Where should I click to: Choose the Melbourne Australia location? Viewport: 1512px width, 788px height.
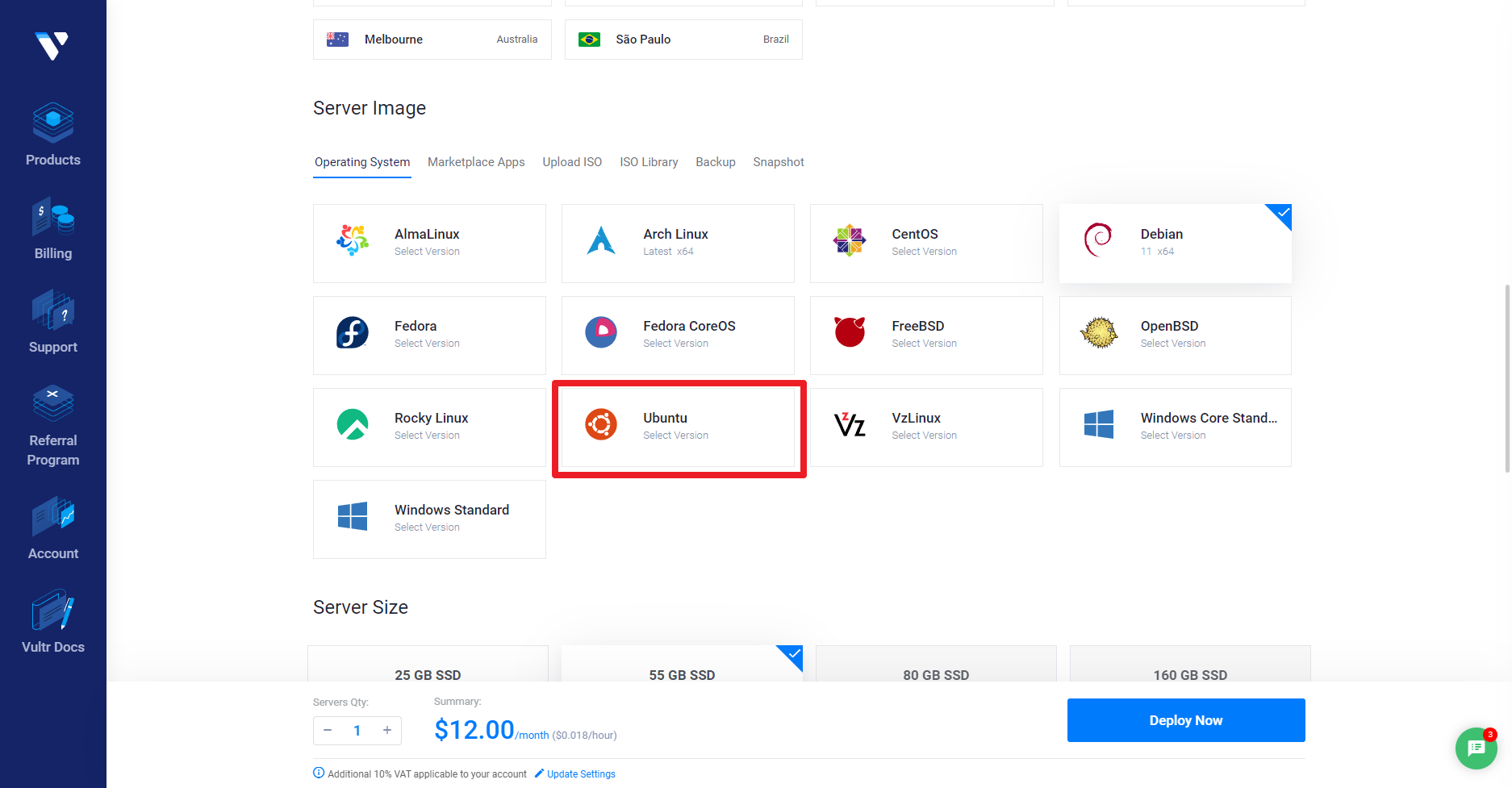[432, 40]
